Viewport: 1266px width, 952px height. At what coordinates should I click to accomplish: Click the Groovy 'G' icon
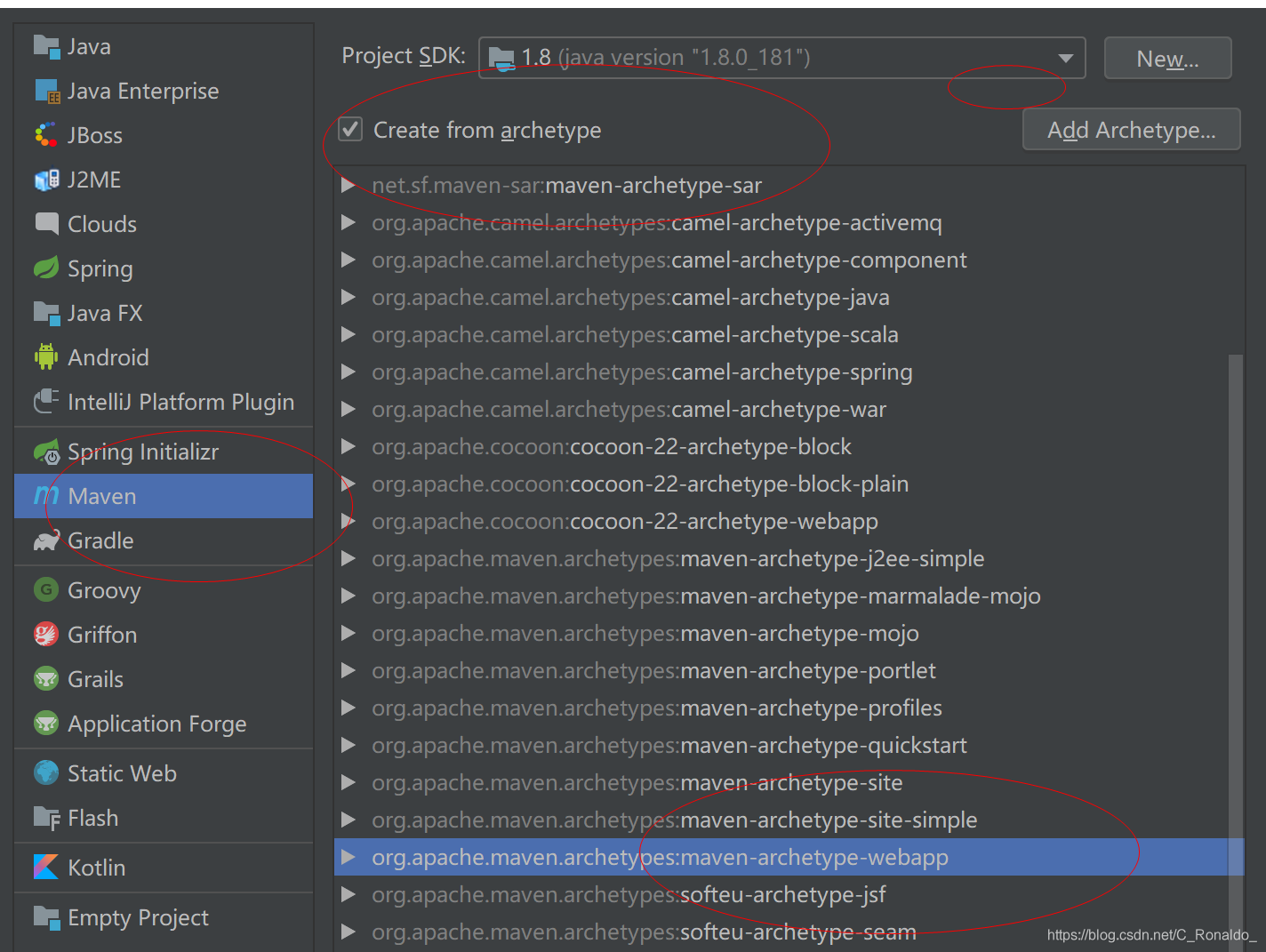46,590
